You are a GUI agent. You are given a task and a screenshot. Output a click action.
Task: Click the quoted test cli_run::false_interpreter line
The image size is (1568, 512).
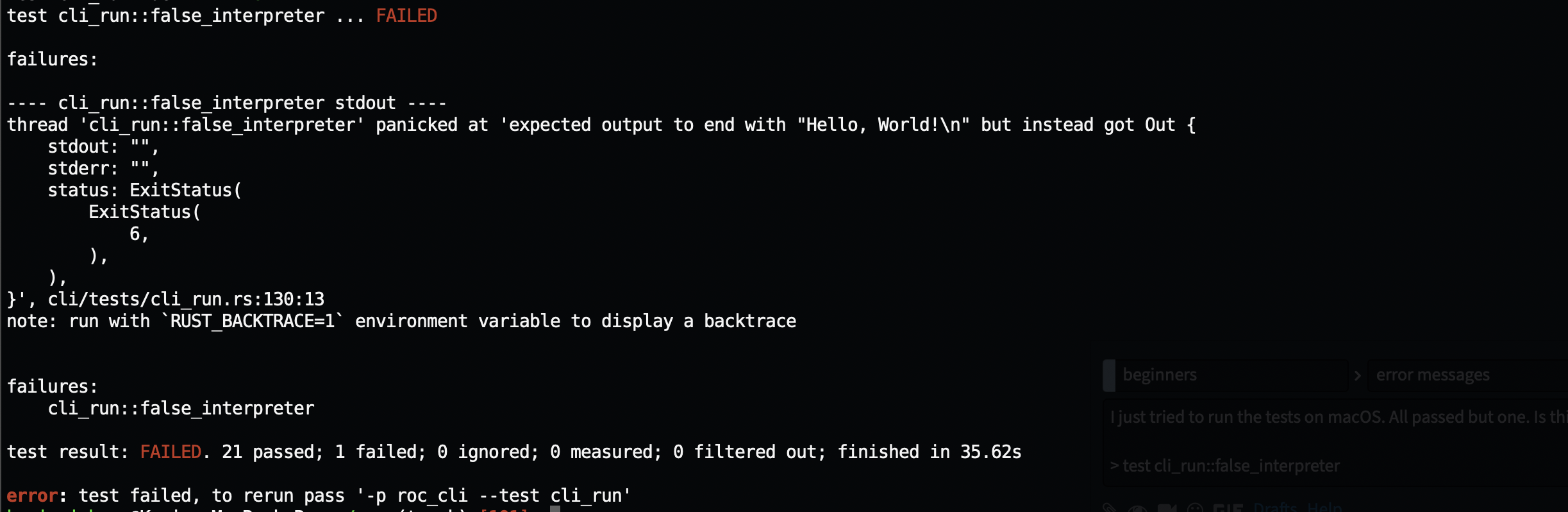[1225, 466]
